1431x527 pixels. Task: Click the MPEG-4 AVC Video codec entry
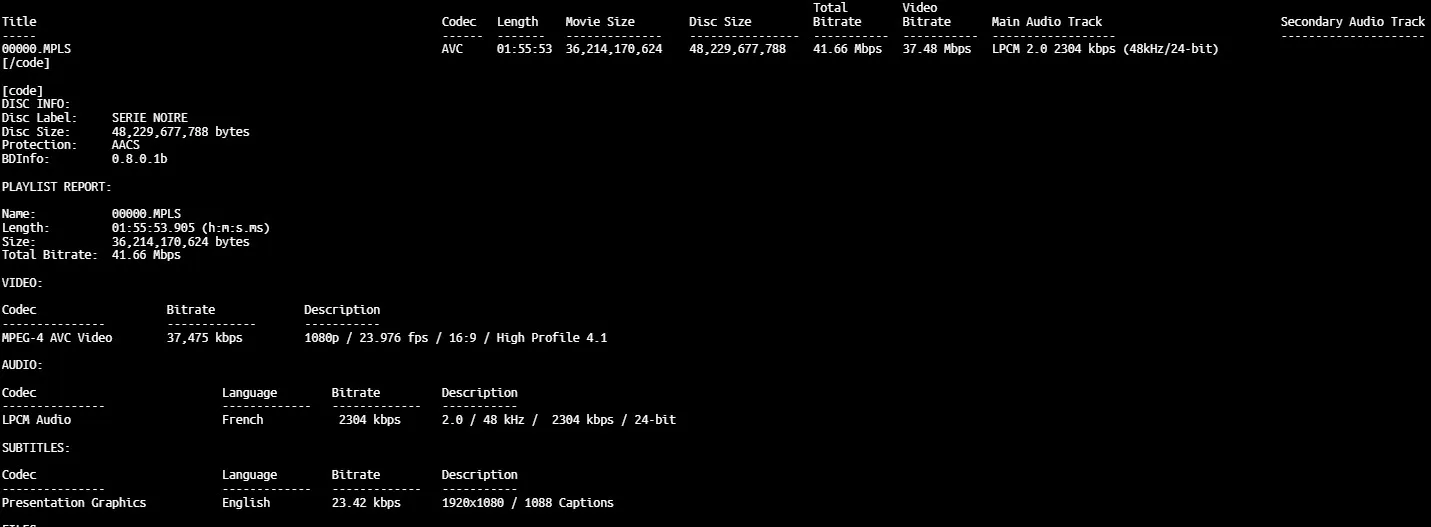coord(57,338)
